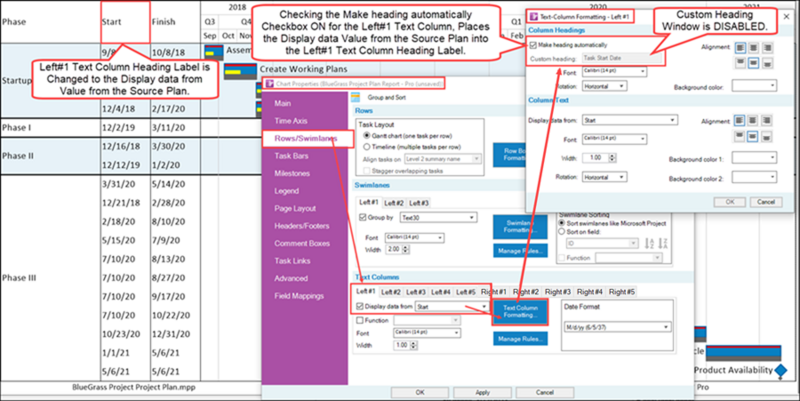This screenshot has height=401, width=800.
Task: Open Task Bars in sidebar
Action: pyautogui.click(x=291, y=156)
